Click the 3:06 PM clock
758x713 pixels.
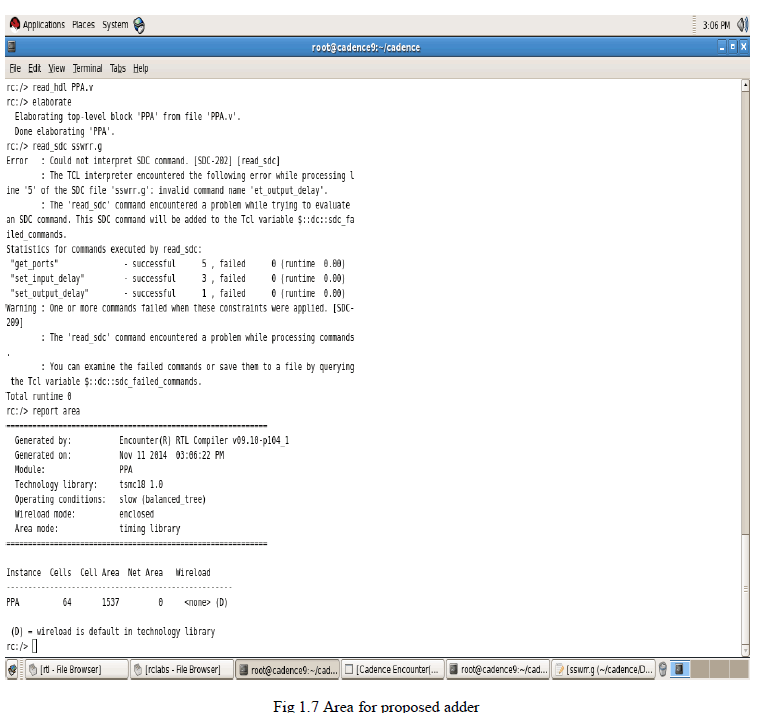click(716, 25)
